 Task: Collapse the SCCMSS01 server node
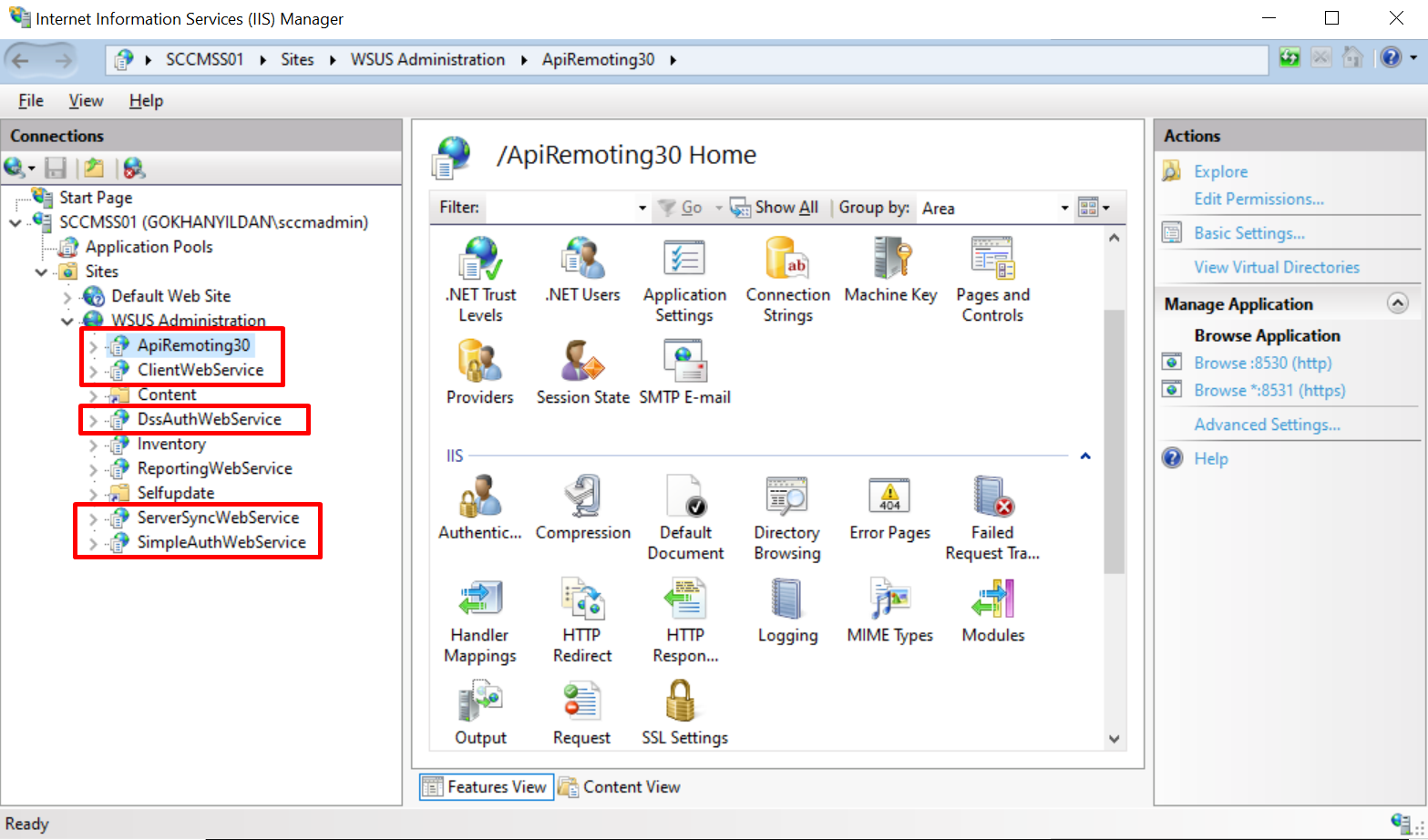point(15,222)
